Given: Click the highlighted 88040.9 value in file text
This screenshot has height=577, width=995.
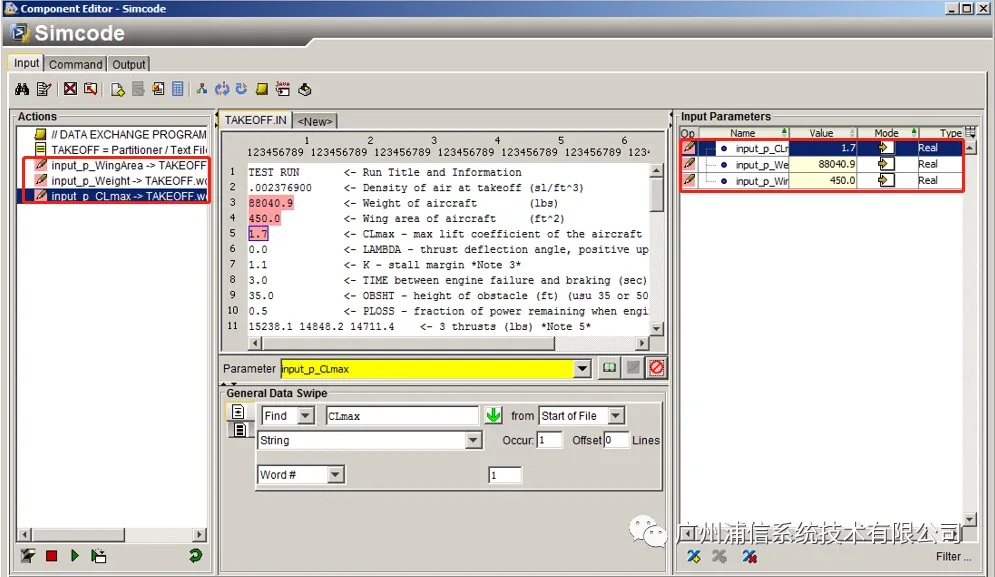Looking at the screenshot, I should pos(271,203).
